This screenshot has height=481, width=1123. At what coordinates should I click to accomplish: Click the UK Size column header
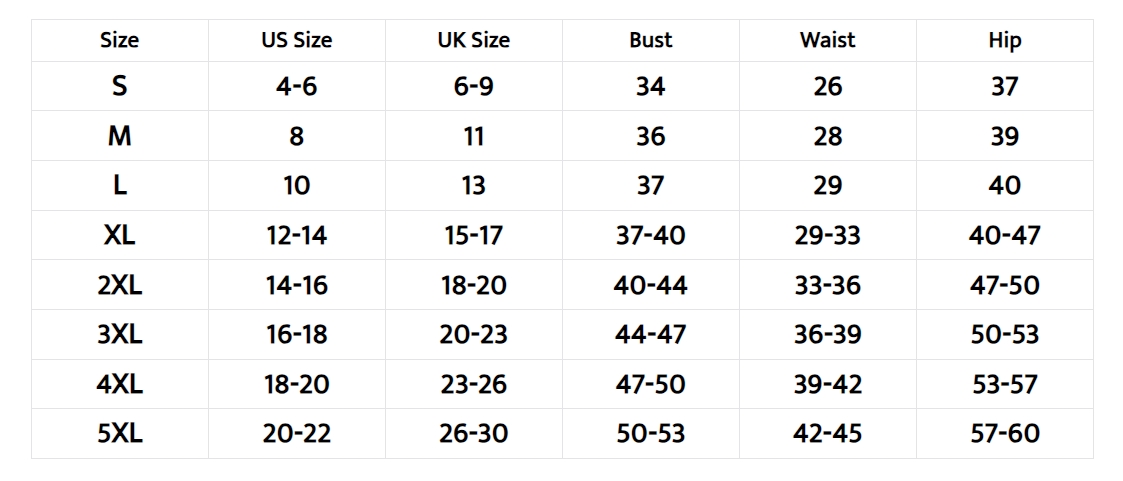[473, 41]
